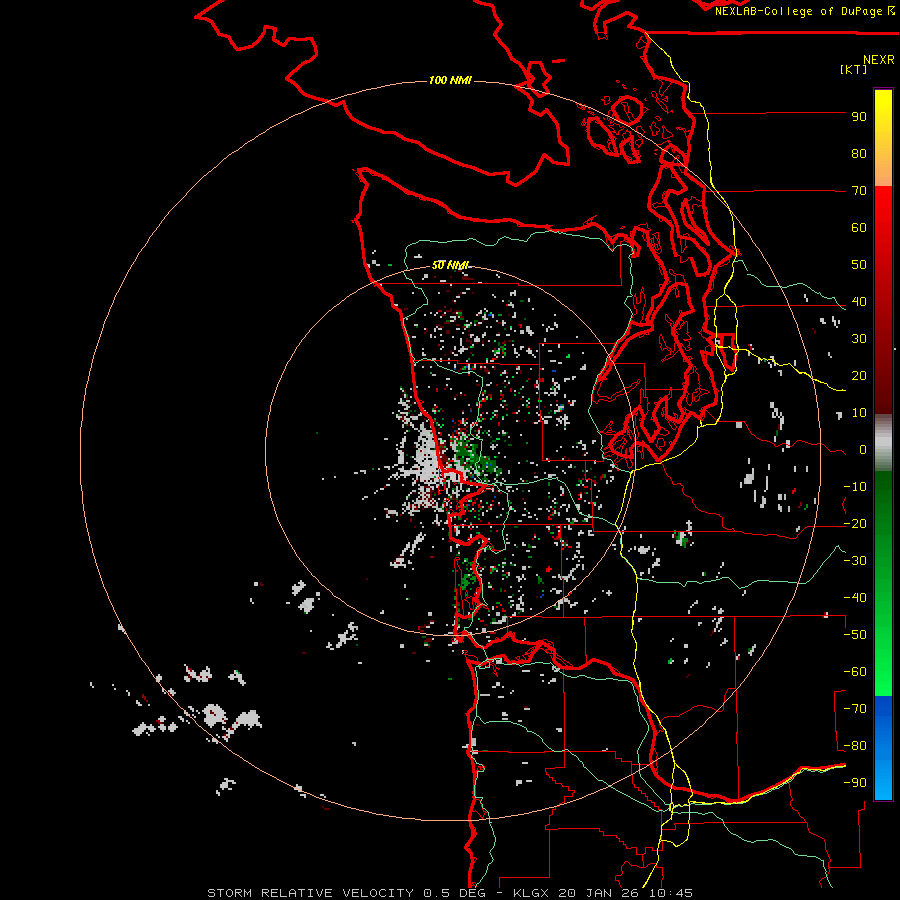Click the 10 value on velocity scale
The height and width of the screenshot is (900, 900).
pyautogui.click(x=859, y=413)
